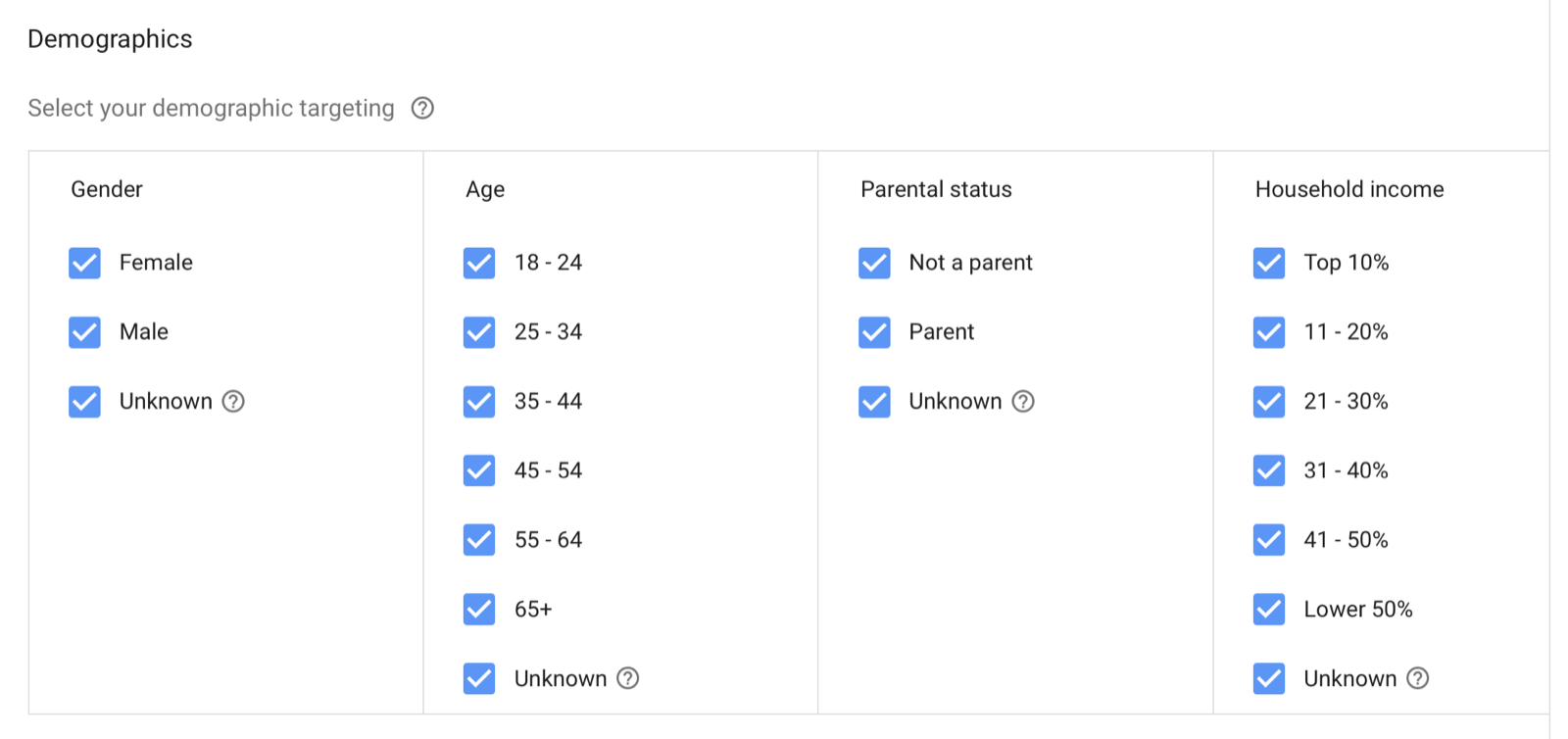Viewport: 1568px width, 739px height.
Task: Click help icon next to demographic targeting
Action: click(x=422, y=108)
